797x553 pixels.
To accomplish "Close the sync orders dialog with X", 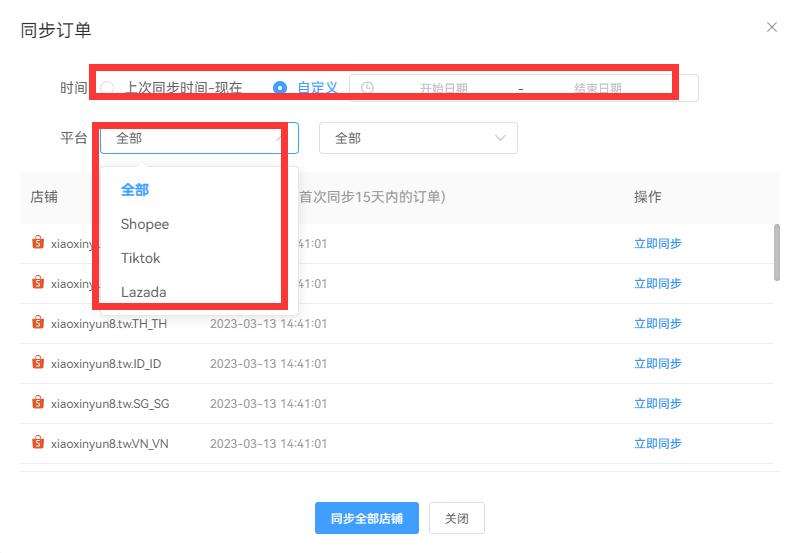I will click(772, 27).
